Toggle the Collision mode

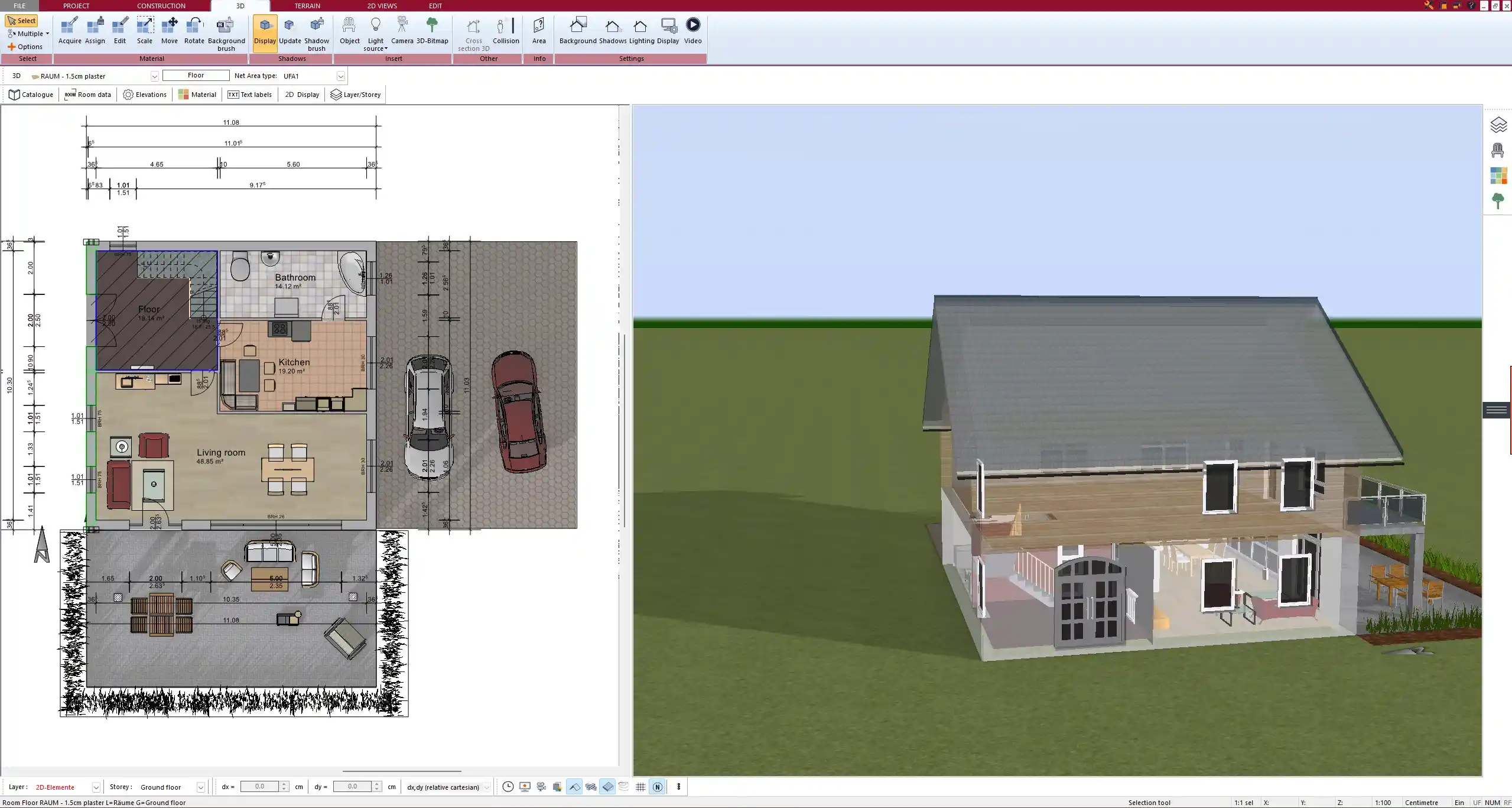[506, 31]
